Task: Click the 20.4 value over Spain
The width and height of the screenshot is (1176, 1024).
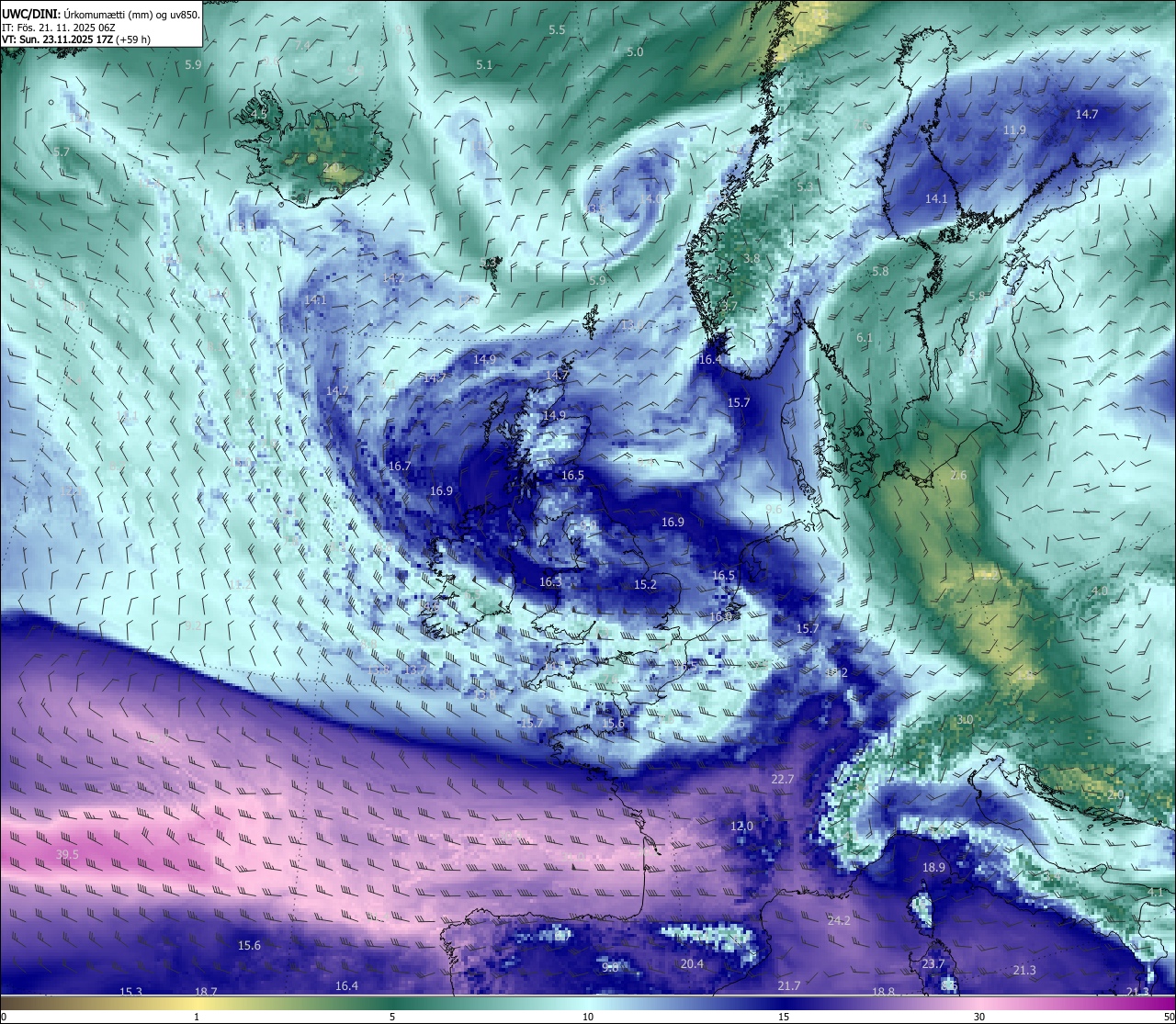Action: (x=692, y=964)
